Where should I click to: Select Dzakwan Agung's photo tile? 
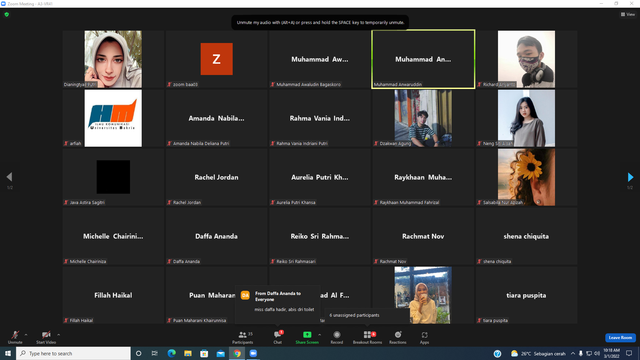[x=423, y=118]
